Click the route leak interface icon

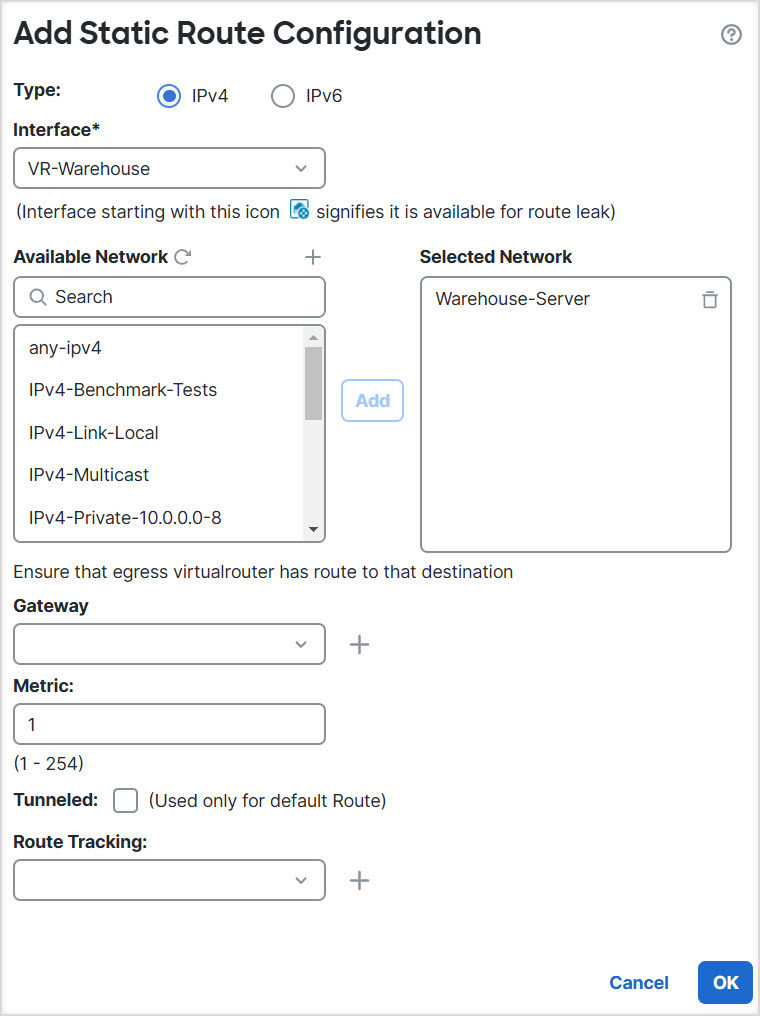(x=298, y=210)
